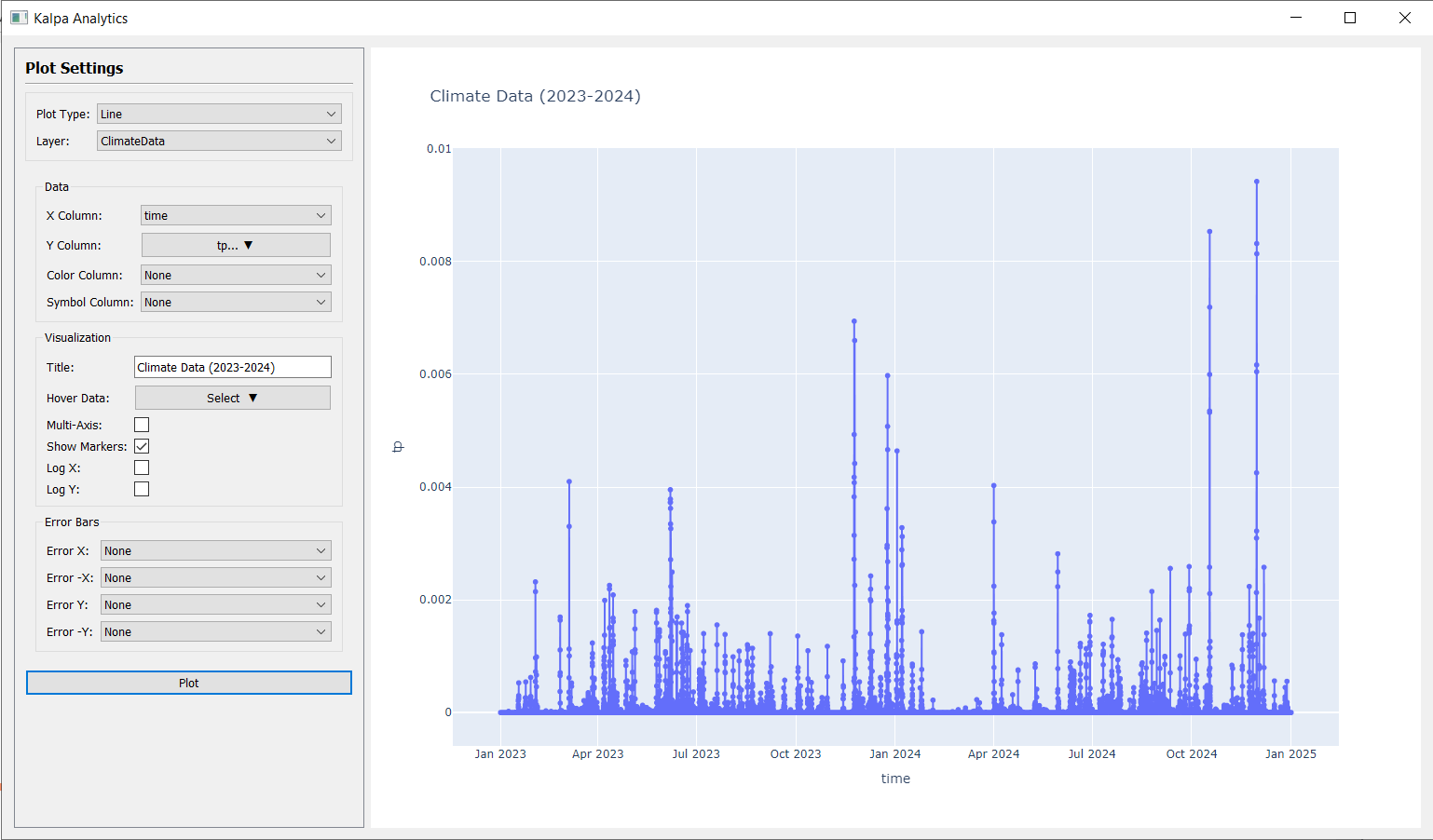
Task: Click the Plot button
Action: [188, 684]
